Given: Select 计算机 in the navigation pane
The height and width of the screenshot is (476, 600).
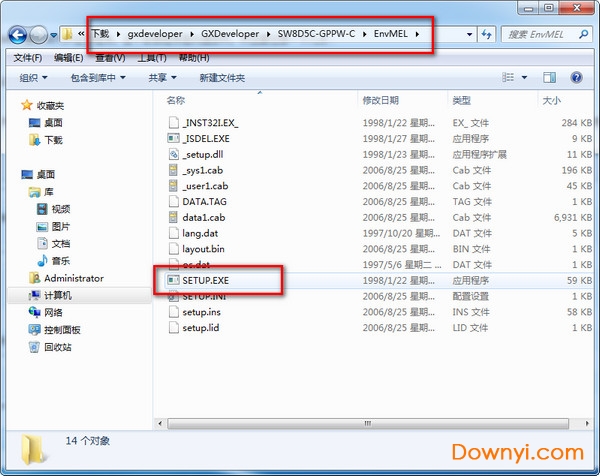Looking at the screenshot, I should point(58,295).
